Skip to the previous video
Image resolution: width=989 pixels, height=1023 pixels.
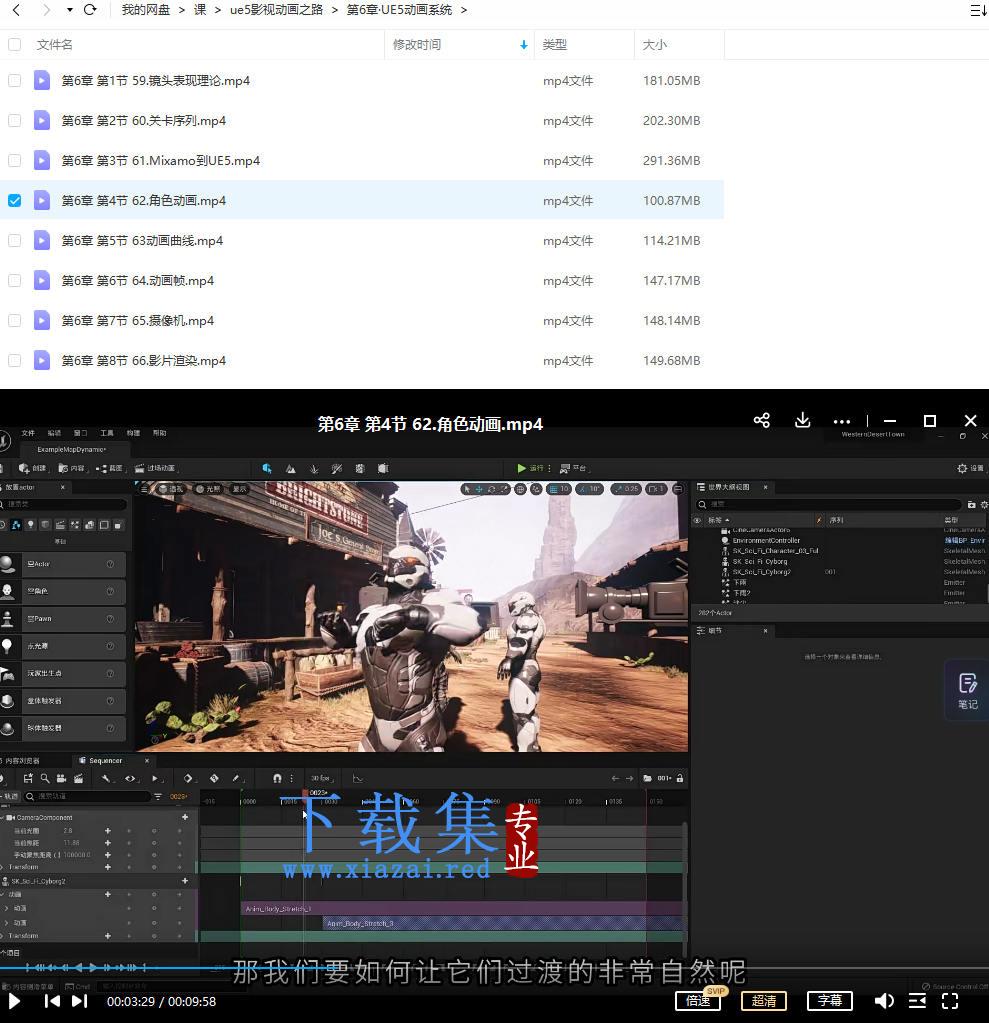52,1001
